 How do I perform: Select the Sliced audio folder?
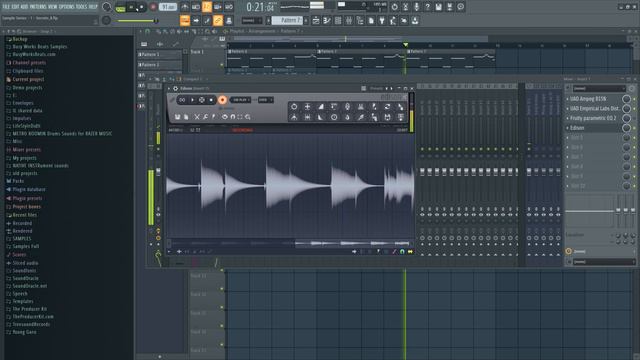point(25,263)
